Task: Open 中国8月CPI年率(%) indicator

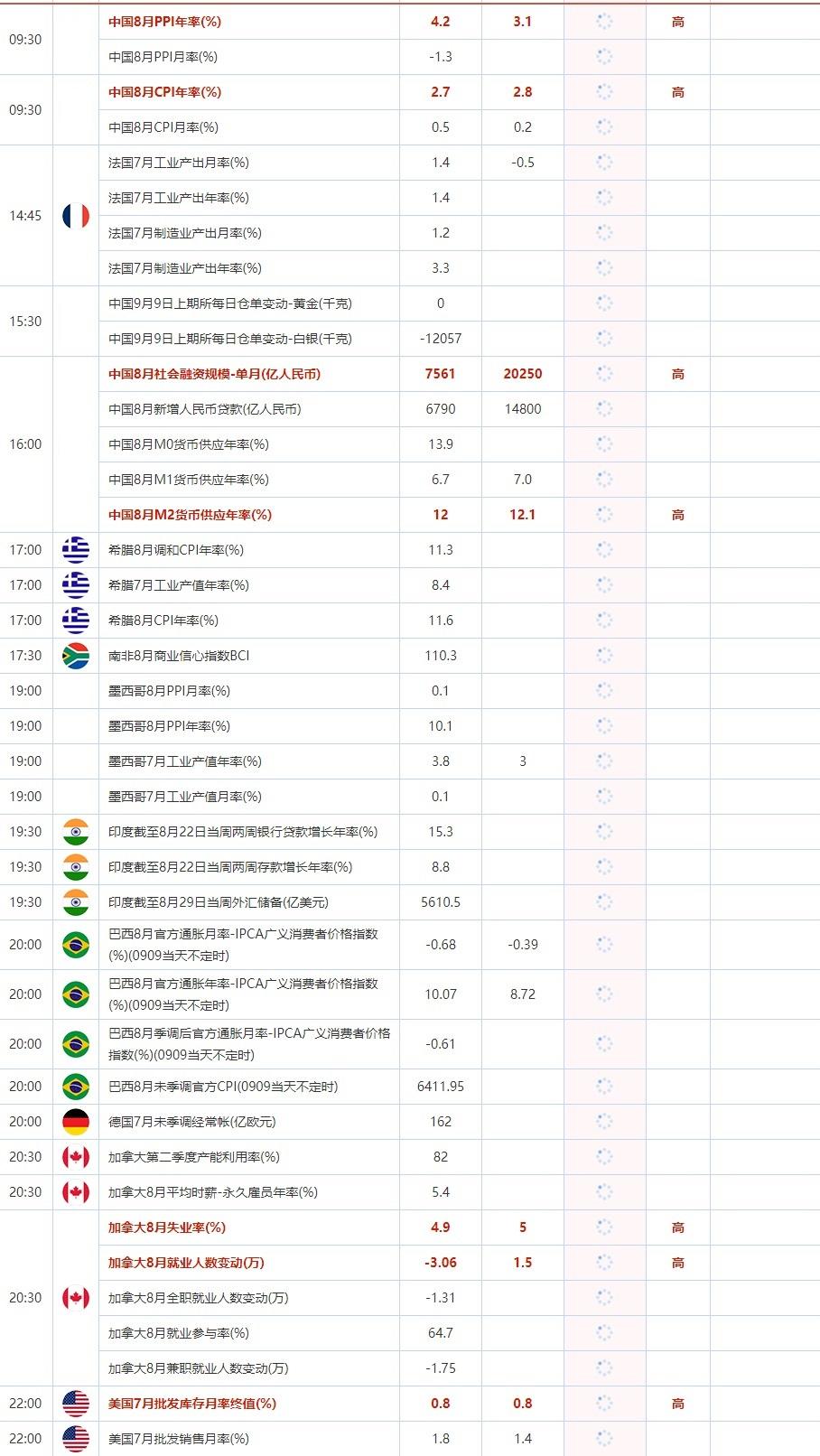Action: [164, 92]
